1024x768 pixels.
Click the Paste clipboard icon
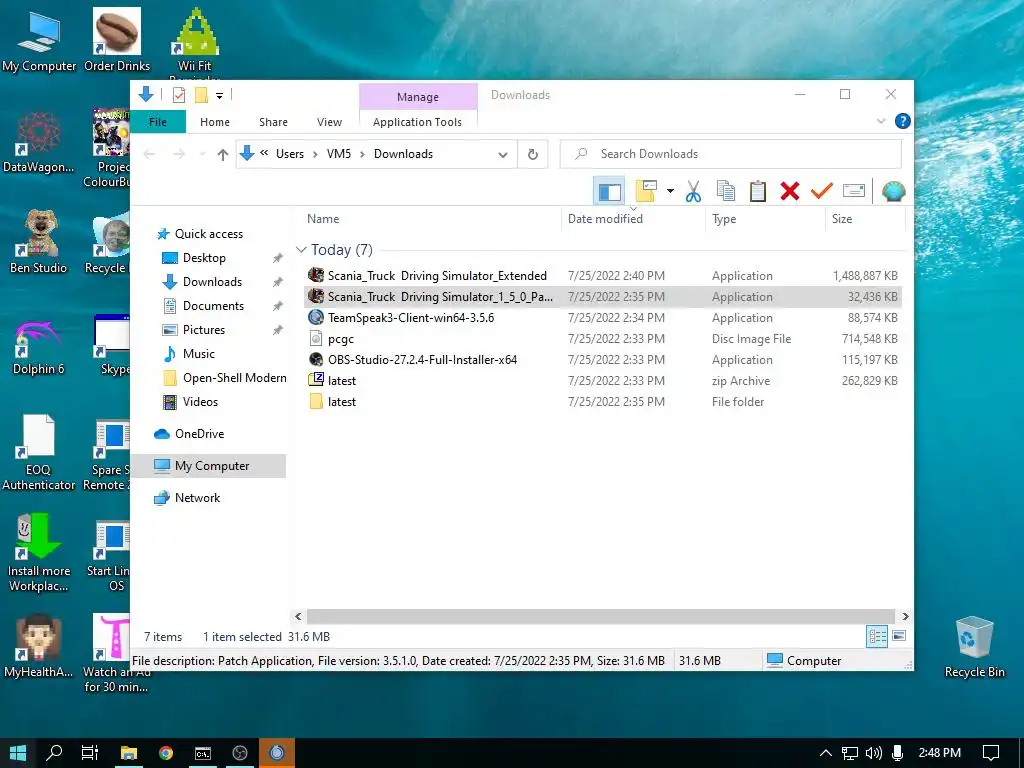pyautogui.click(x=758, y=191)
